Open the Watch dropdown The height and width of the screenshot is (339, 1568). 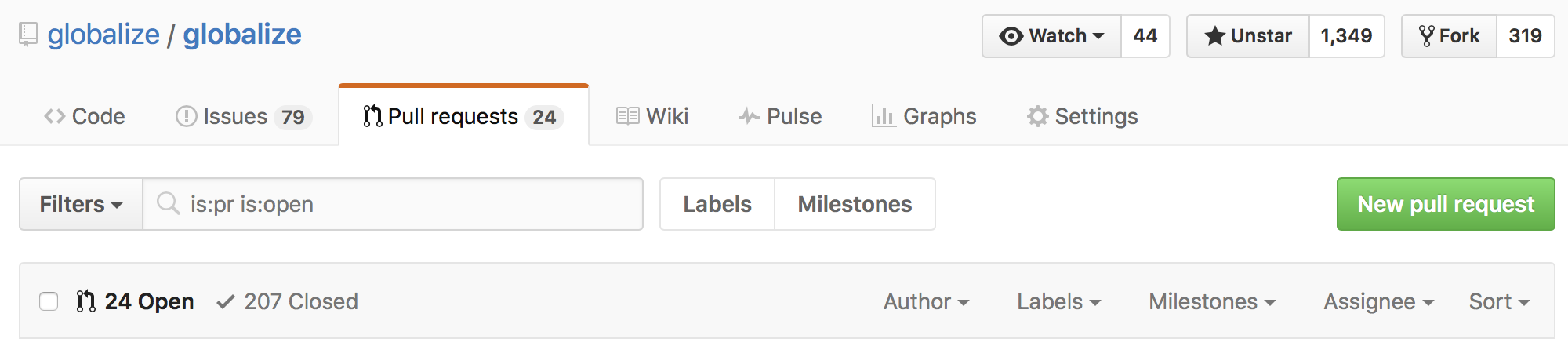(x=1051, y=36)
